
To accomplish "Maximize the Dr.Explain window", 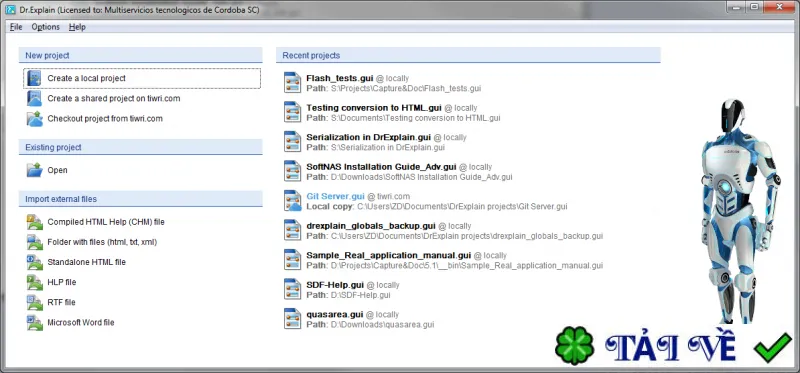I will pos(755,6).
